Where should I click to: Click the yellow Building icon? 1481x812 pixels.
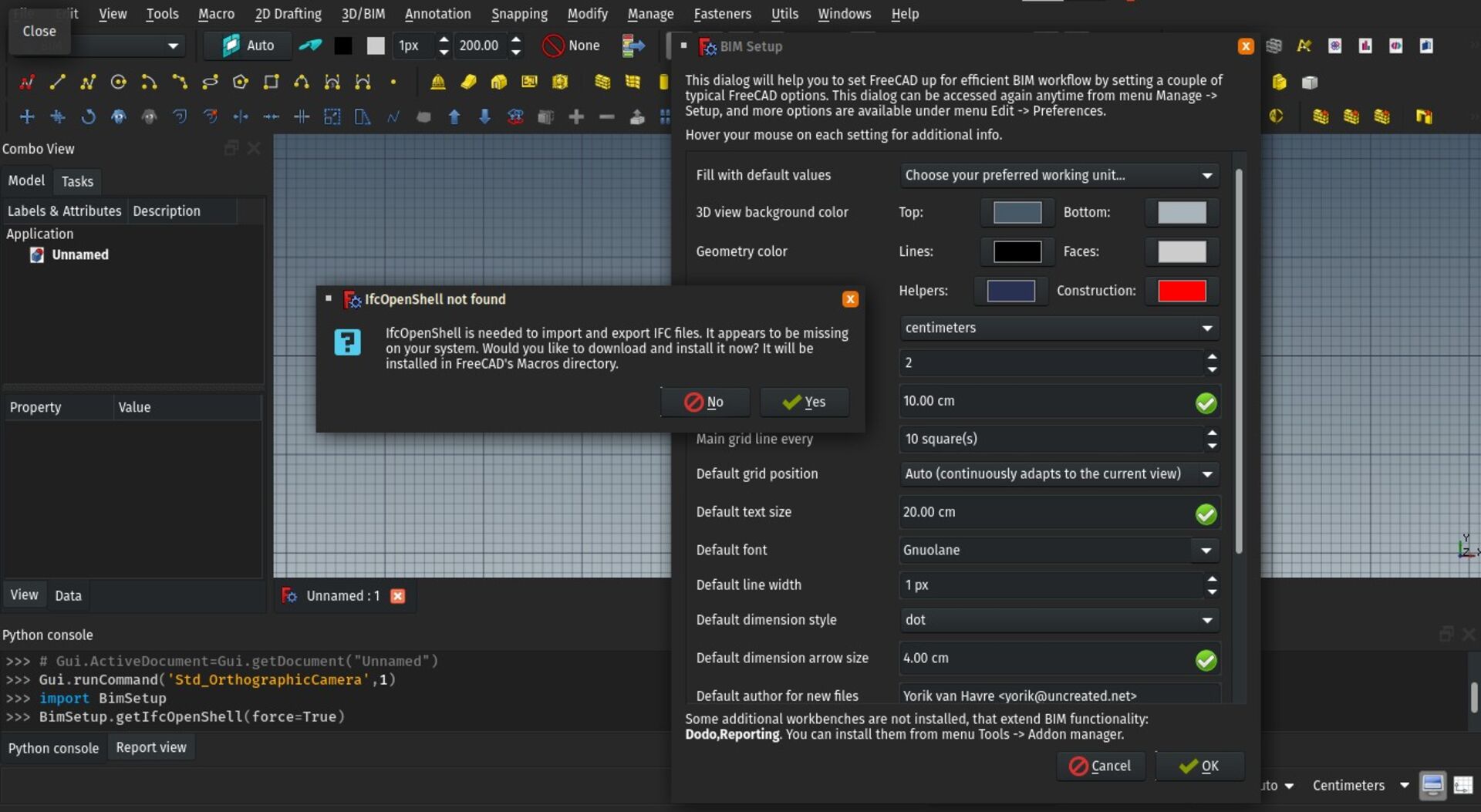tap(499, 82)
